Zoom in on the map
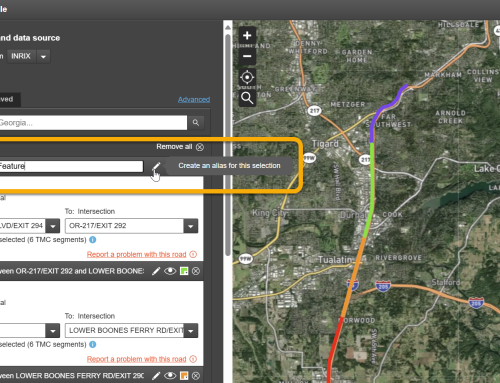The width and height of the screenshot is (500, 383). point(247,36)
